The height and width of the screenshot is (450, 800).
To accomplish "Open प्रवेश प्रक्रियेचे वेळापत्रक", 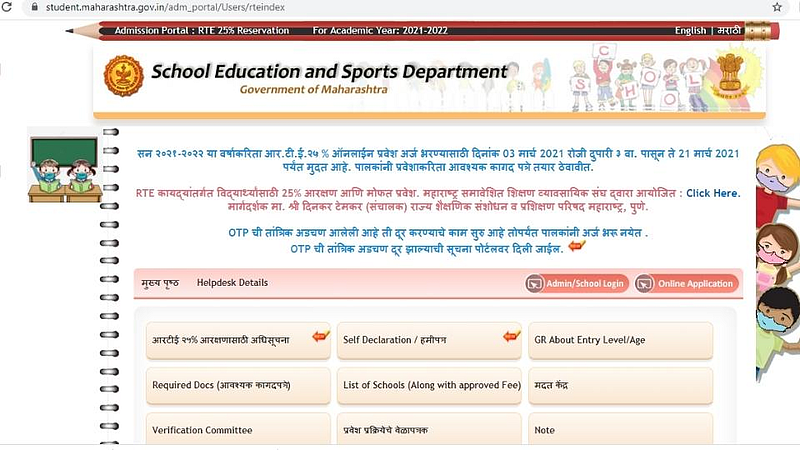I will pos(429,429).
